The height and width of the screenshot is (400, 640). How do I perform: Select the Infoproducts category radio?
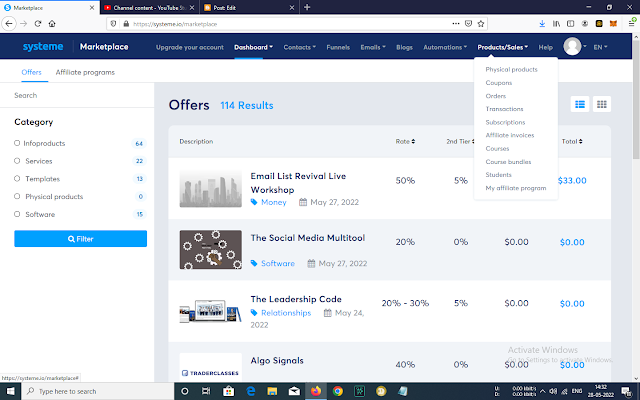17,143
